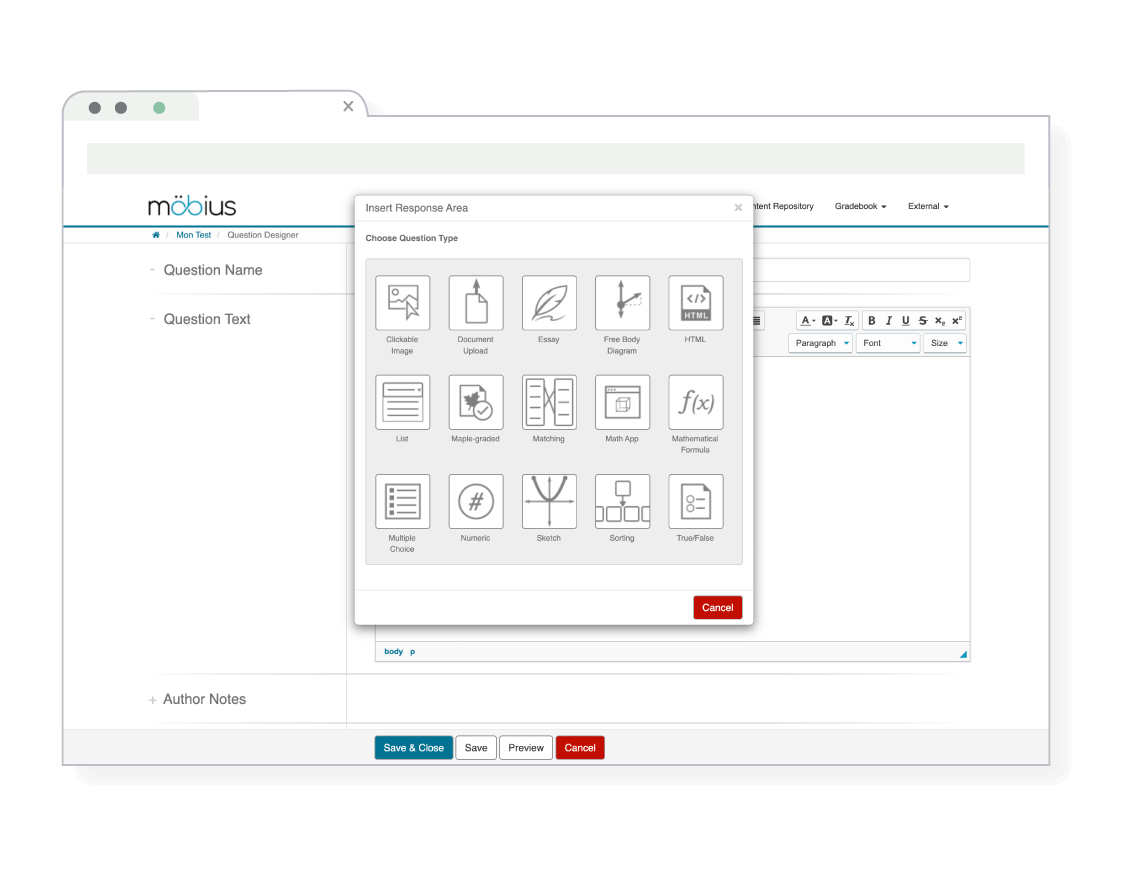Click the Save & Close button
This screenshot has width=1122, height=873.
(413, 748)
